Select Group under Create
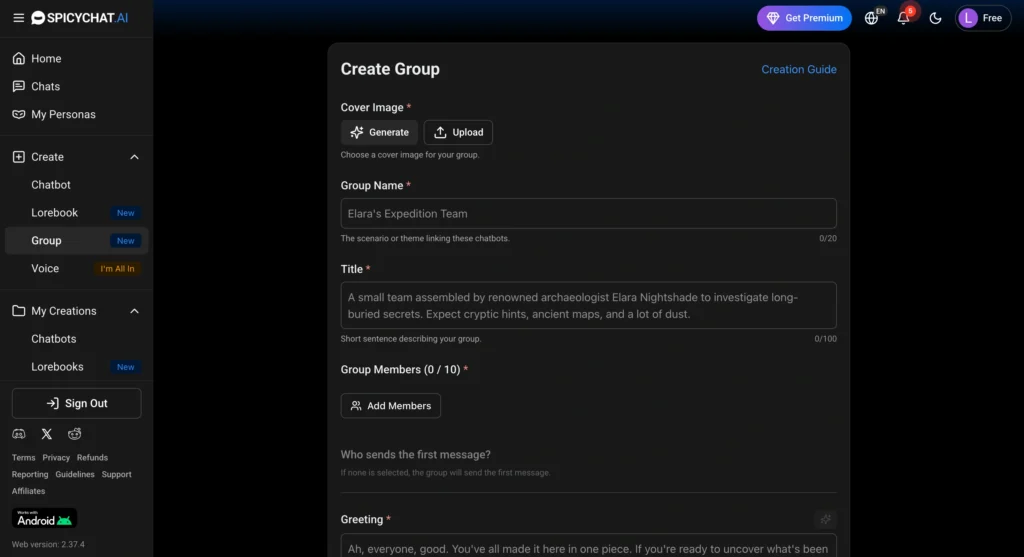 coord(76,240)
